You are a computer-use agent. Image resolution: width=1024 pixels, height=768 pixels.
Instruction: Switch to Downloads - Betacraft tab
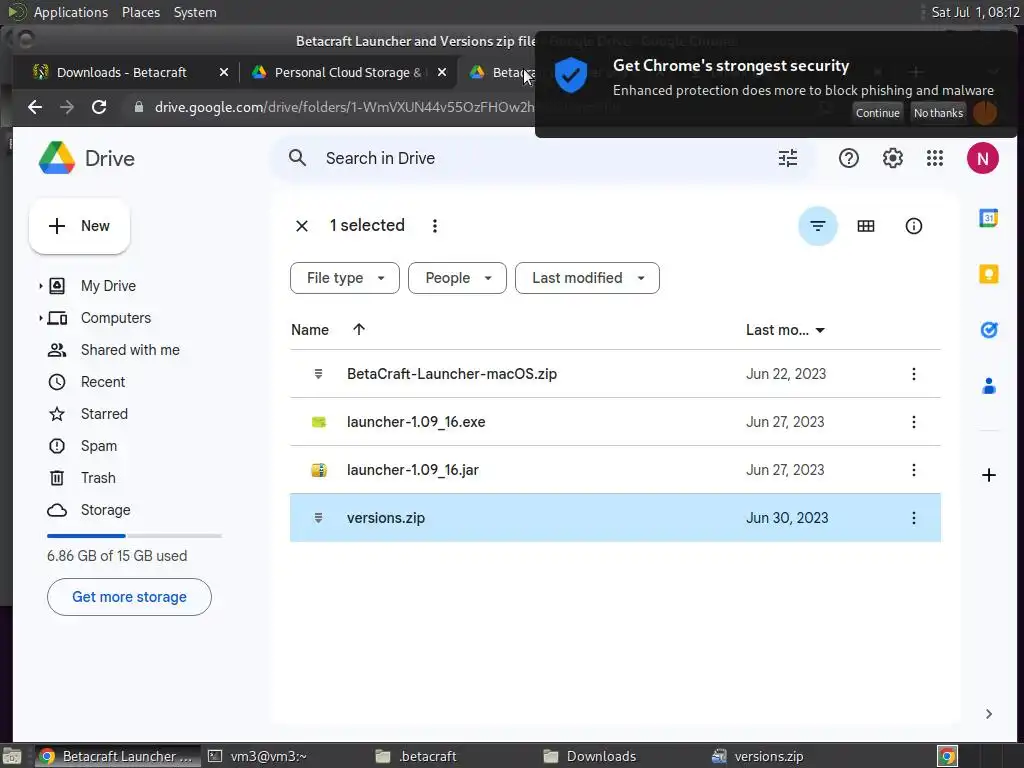click(121, 72)
